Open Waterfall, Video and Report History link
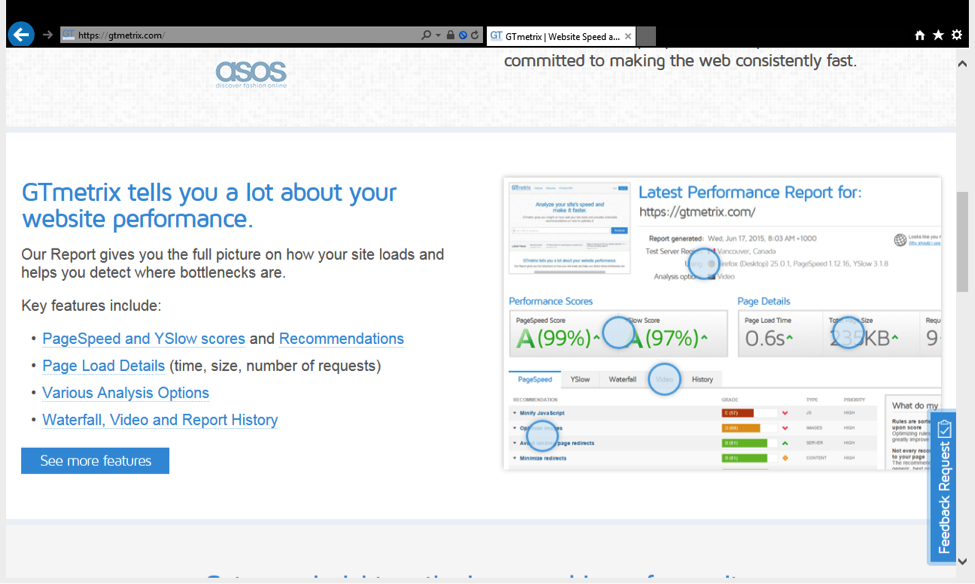 (160, 420)
